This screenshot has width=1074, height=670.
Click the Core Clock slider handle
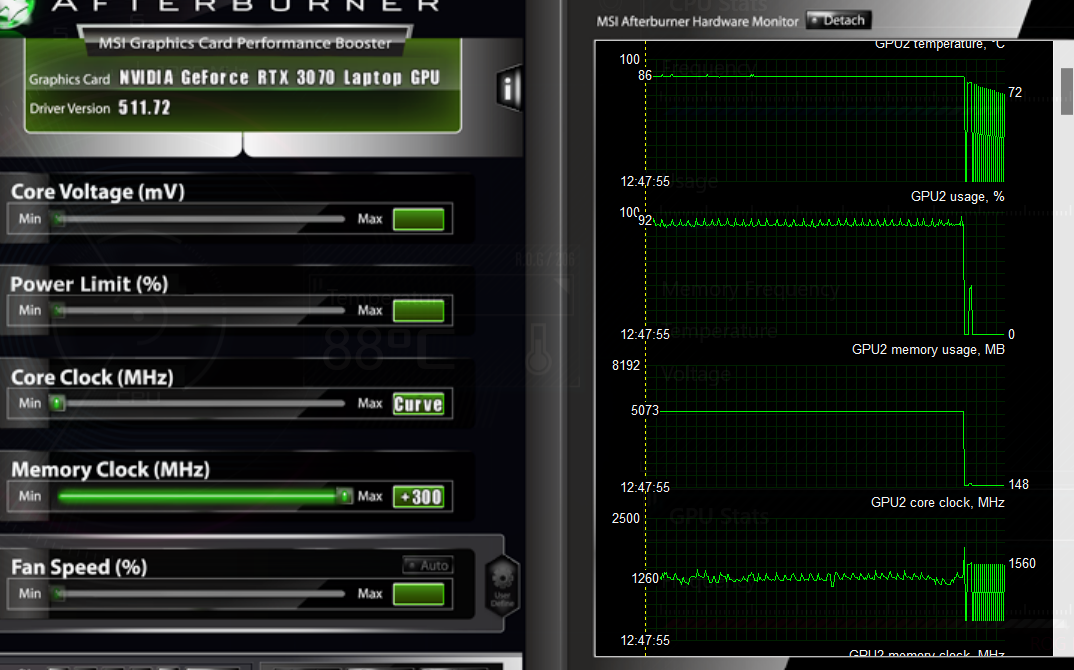(x=58, y=404)
